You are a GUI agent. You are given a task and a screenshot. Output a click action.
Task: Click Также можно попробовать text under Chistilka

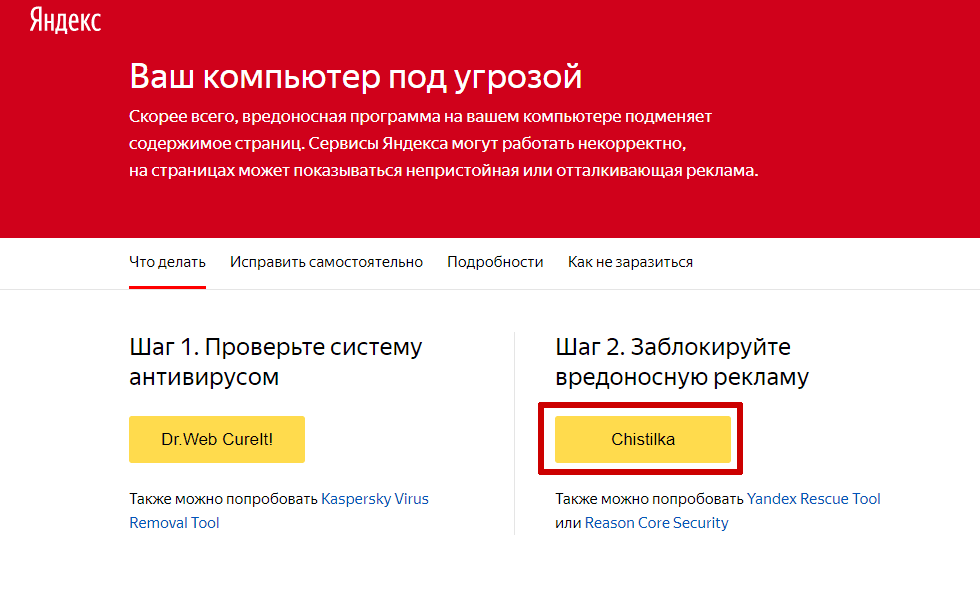tap(649, 499)
